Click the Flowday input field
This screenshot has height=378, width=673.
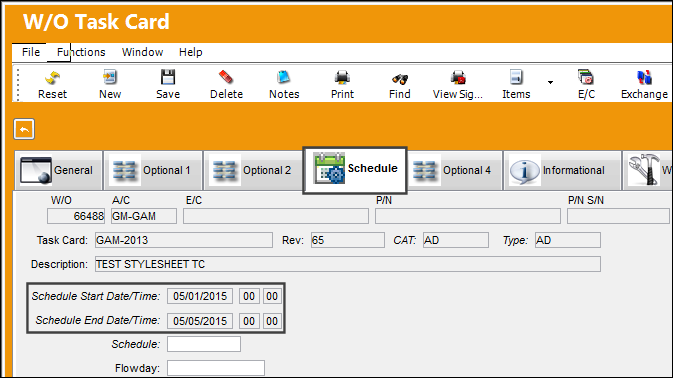point(216,368)
